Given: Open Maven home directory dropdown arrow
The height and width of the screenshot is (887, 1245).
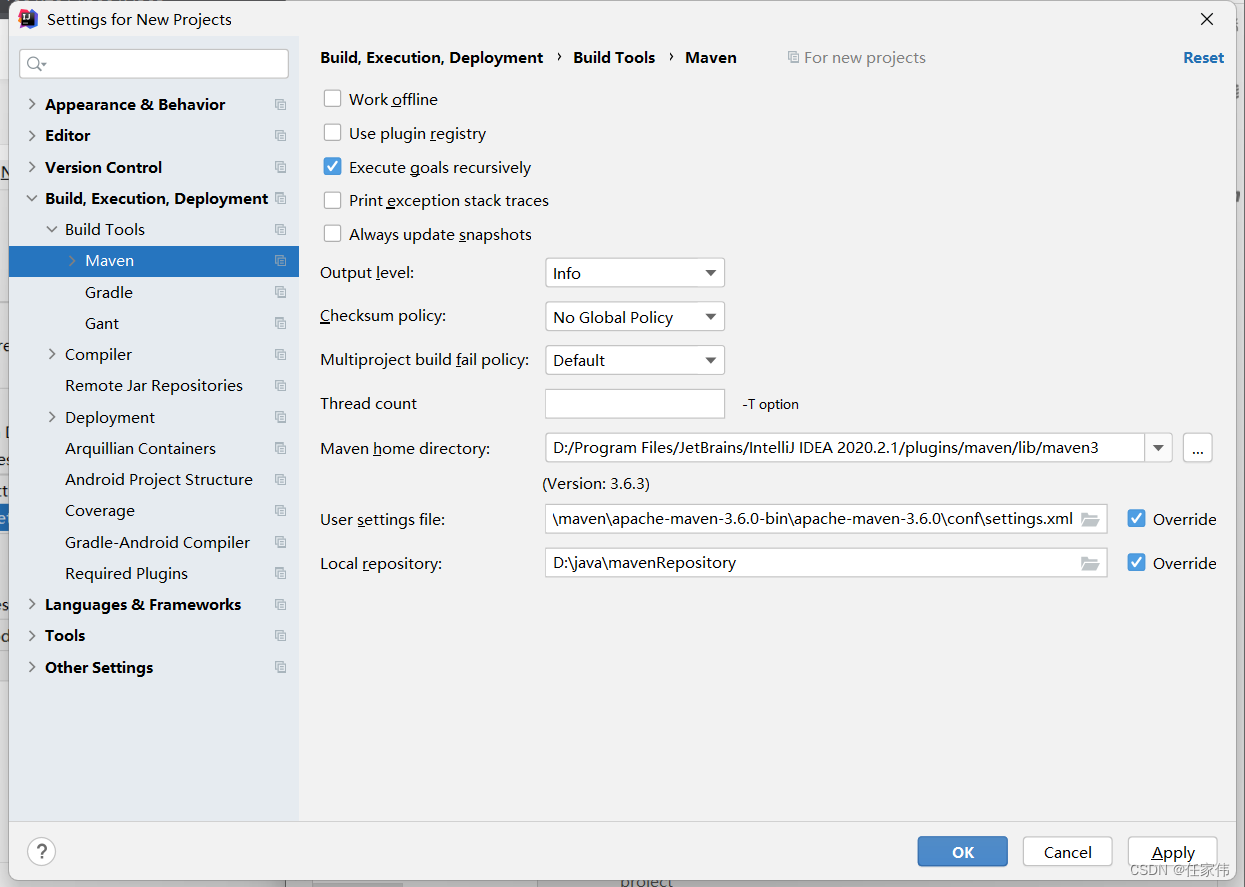Looking at the screenshot, I should tap(1158, 448).
